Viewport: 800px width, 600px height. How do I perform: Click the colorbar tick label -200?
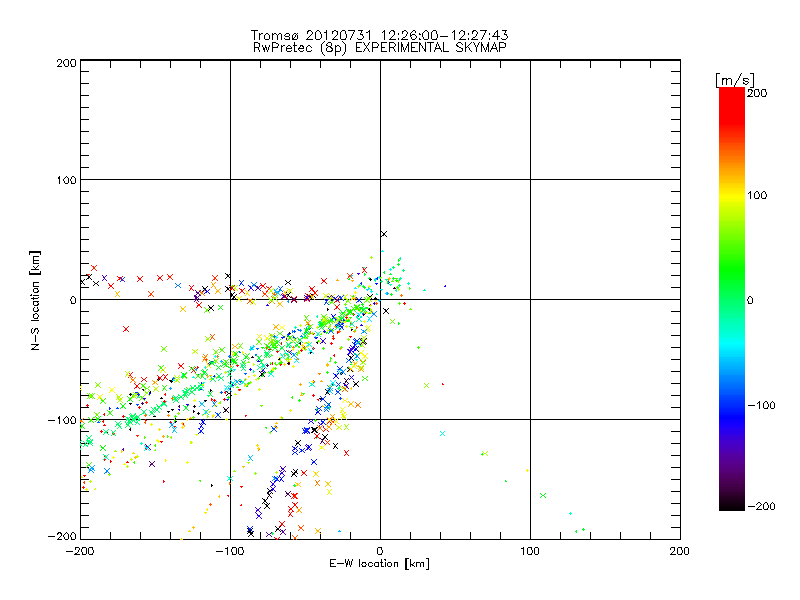point(761,506)
